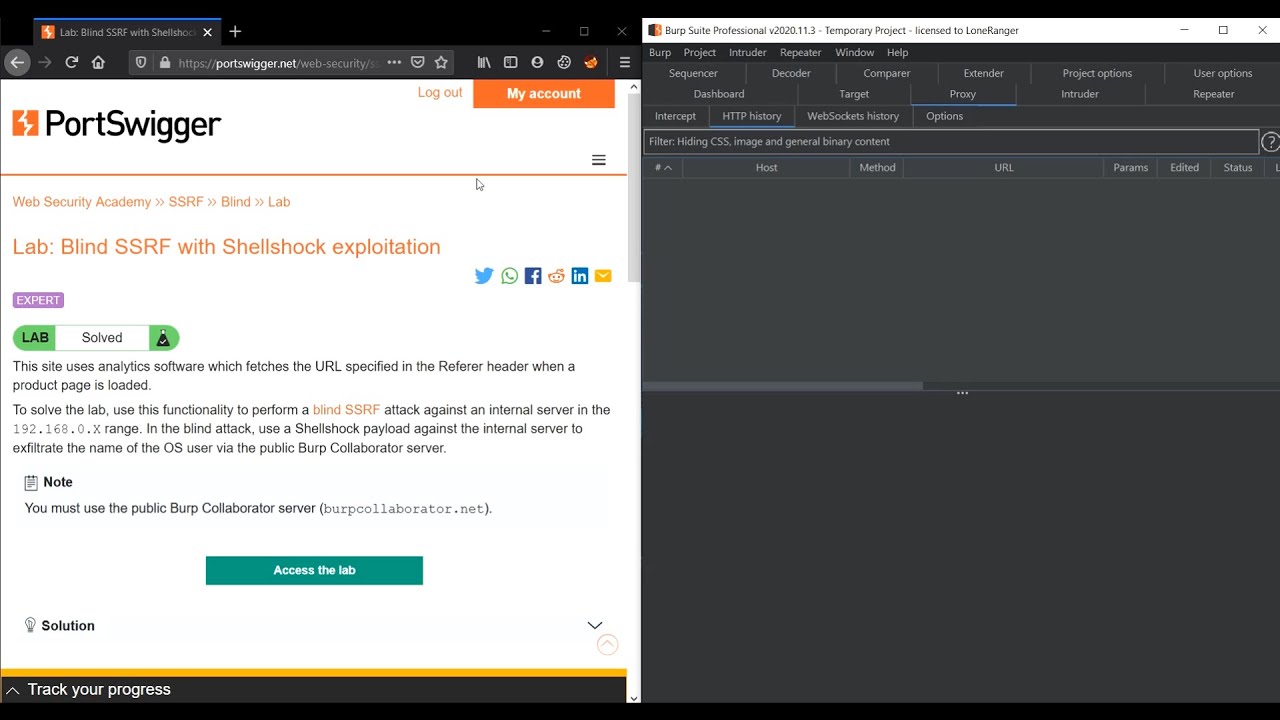Open Help menu in Burp Suite

pos(898,52)
